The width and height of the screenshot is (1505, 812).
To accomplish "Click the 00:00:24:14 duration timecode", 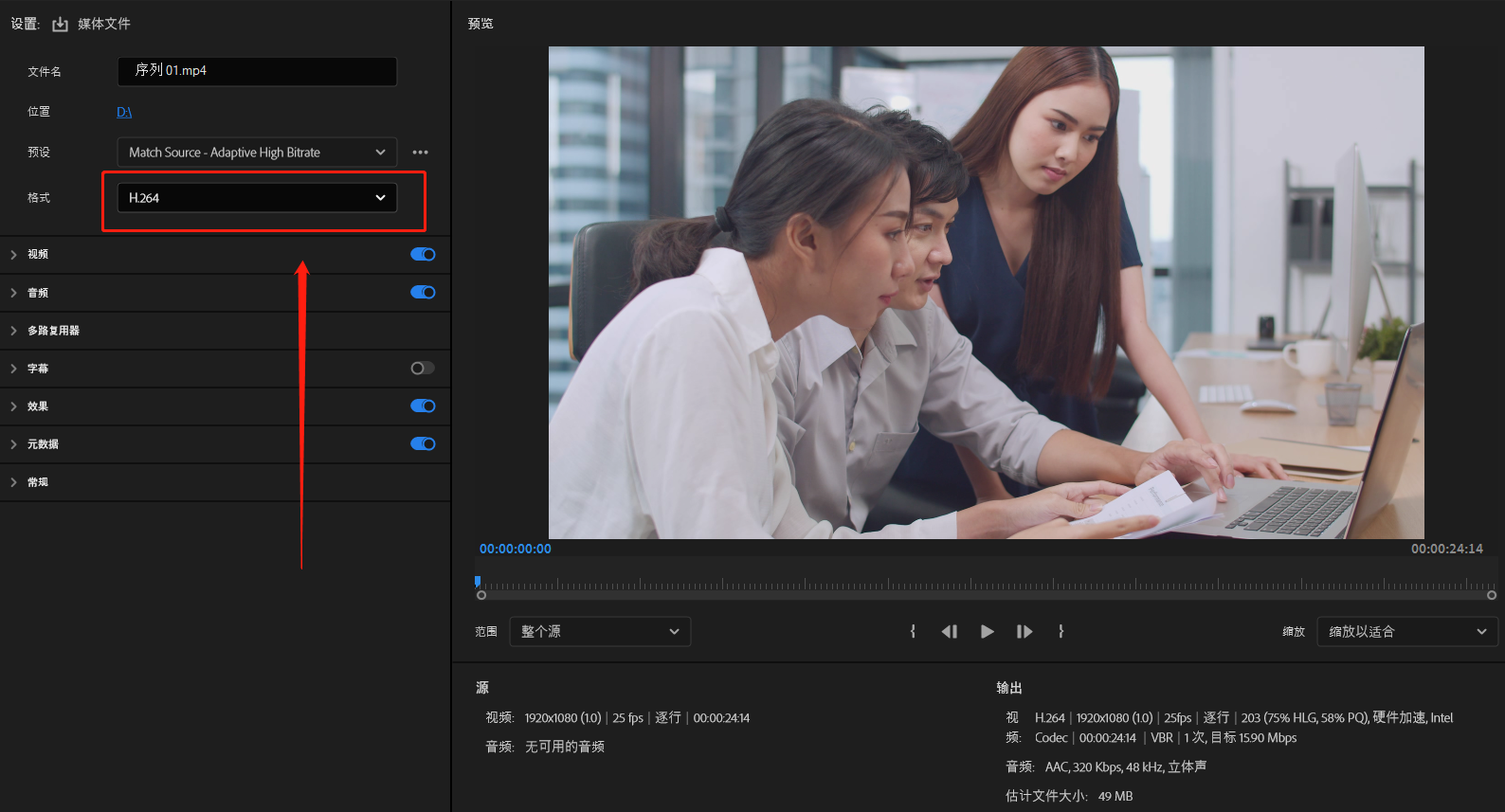I will (x=1447, y=549).
